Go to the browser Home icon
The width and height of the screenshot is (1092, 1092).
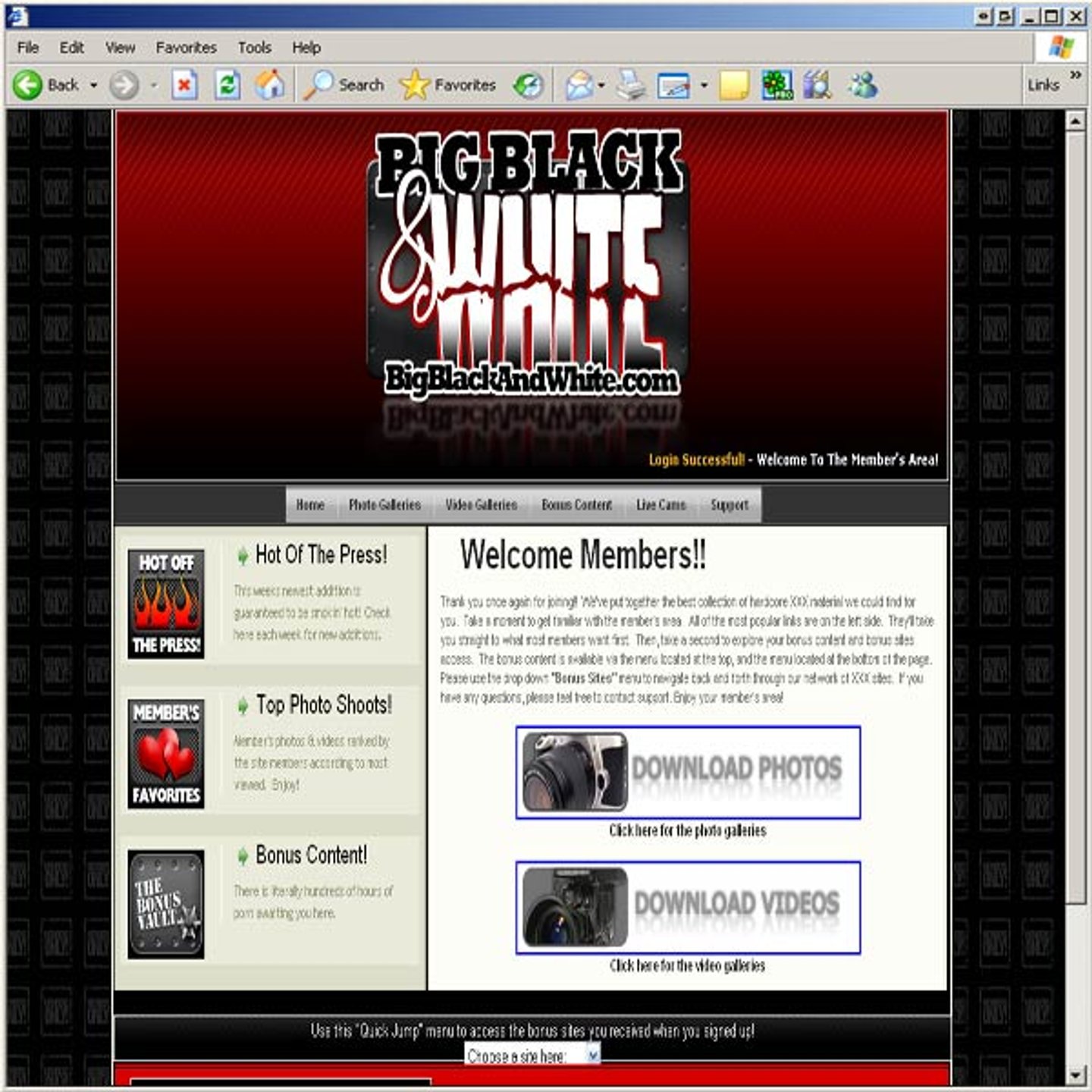click(x=269, y=85)
